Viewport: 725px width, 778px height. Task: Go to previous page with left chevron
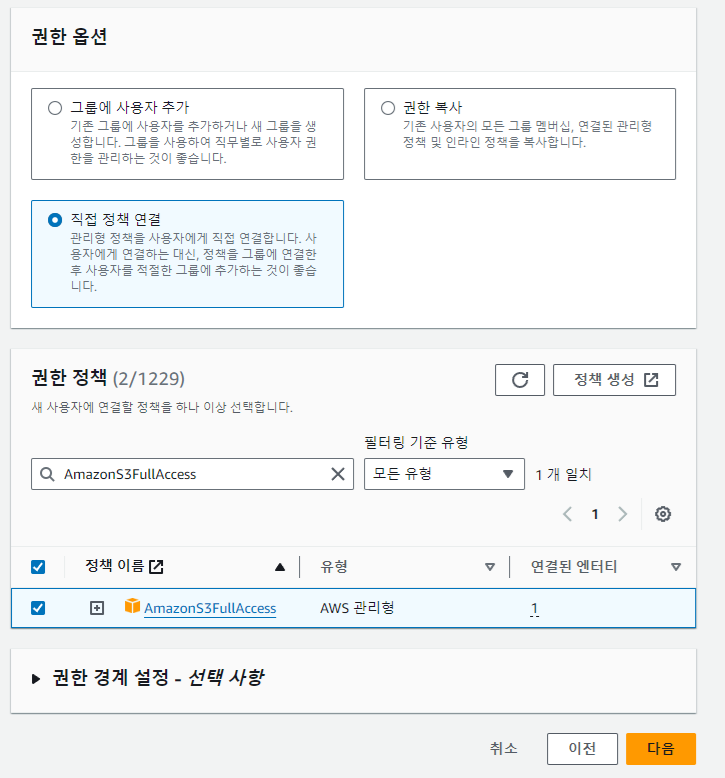[x=568, y=514]
